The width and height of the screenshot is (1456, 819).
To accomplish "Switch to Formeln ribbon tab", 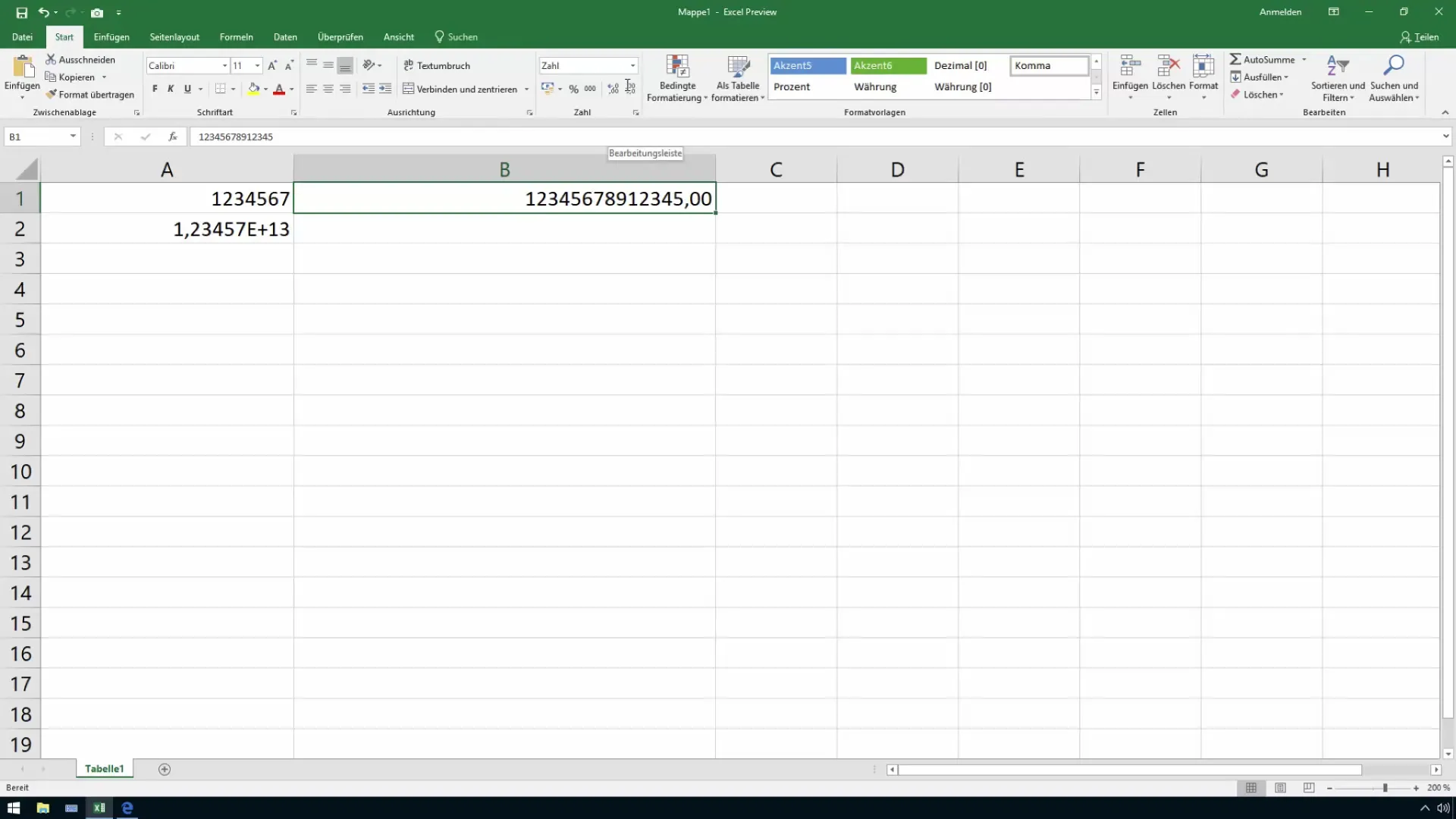I will [x=236, y=36].
